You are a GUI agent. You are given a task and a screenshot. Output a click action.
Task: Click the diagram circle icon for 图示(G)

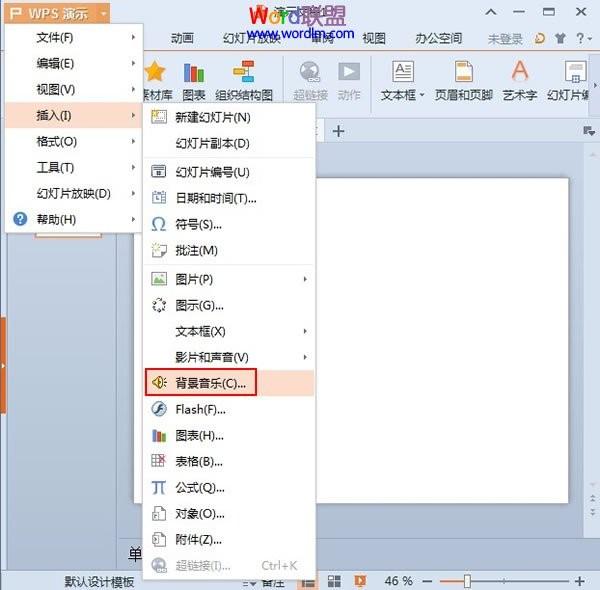click(x=159, y=305)
